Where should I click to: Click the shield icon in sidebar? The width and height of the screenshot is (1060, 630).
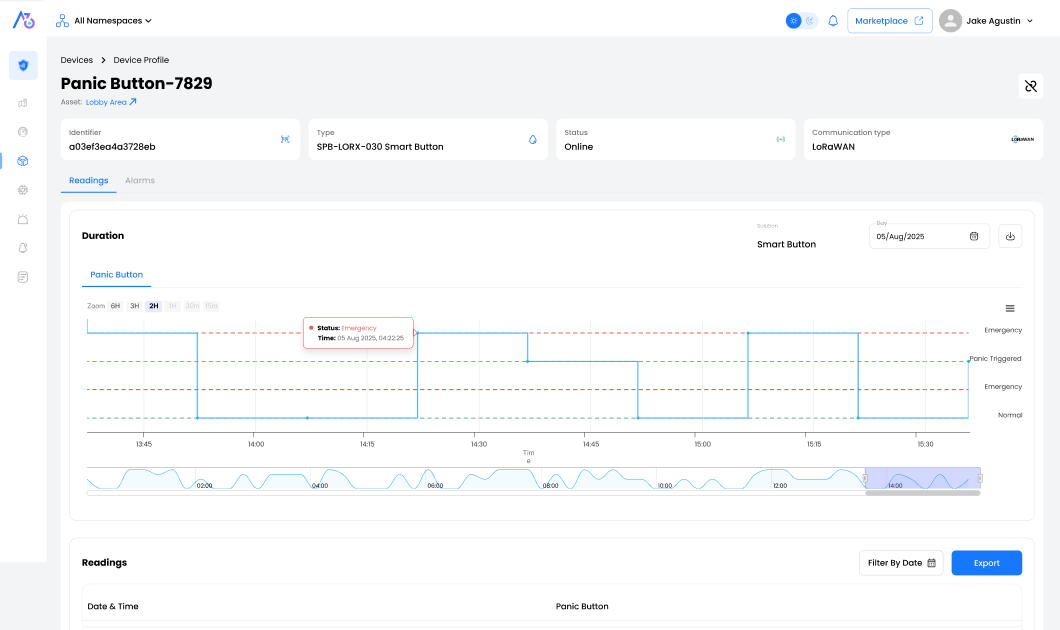(23, 65)
